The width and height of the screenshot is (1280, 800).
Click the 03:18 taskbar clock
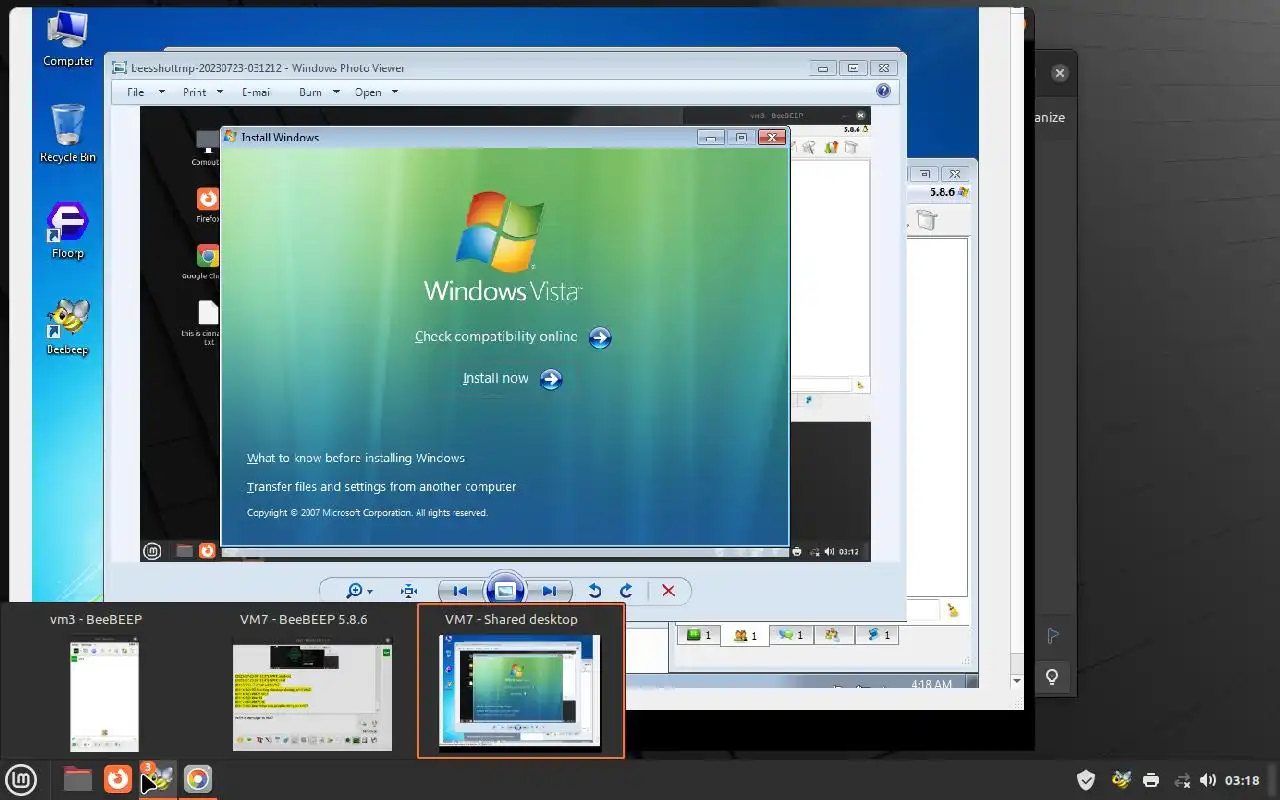[1242, 780]
